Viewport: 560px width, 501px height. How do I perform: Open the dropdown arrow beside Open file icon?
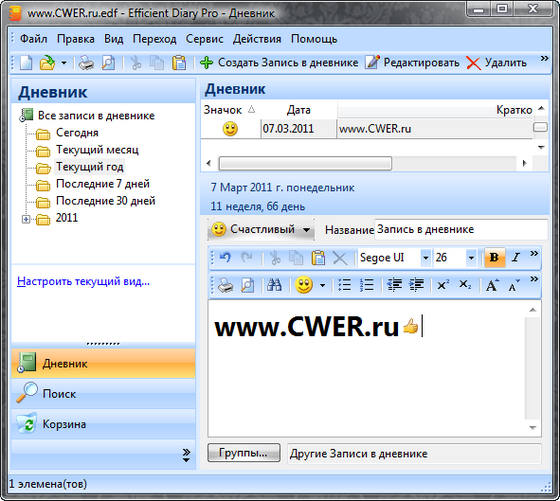pos(64,63)
